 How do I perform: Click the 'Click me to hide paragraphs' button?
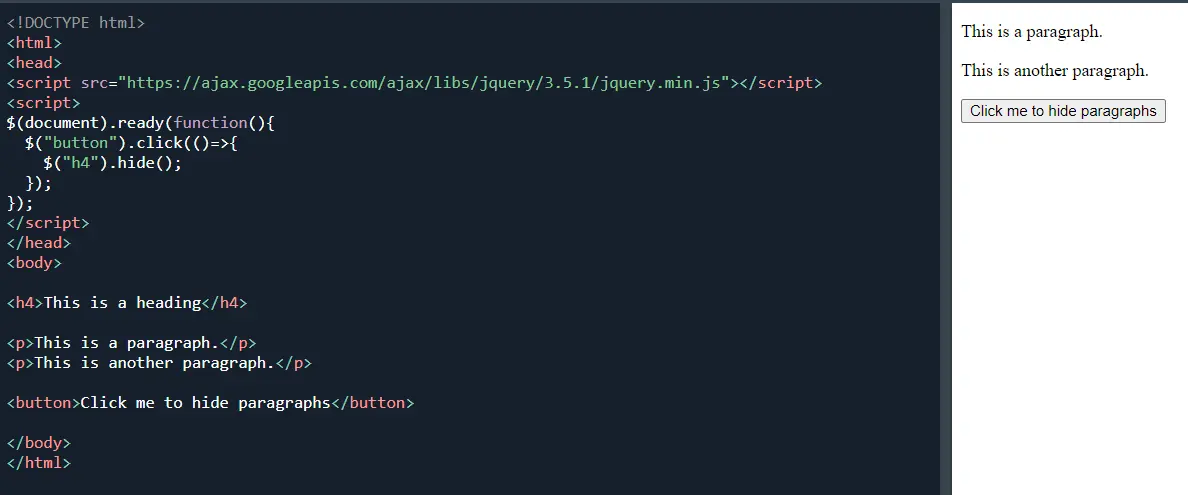coord(1063,111)
